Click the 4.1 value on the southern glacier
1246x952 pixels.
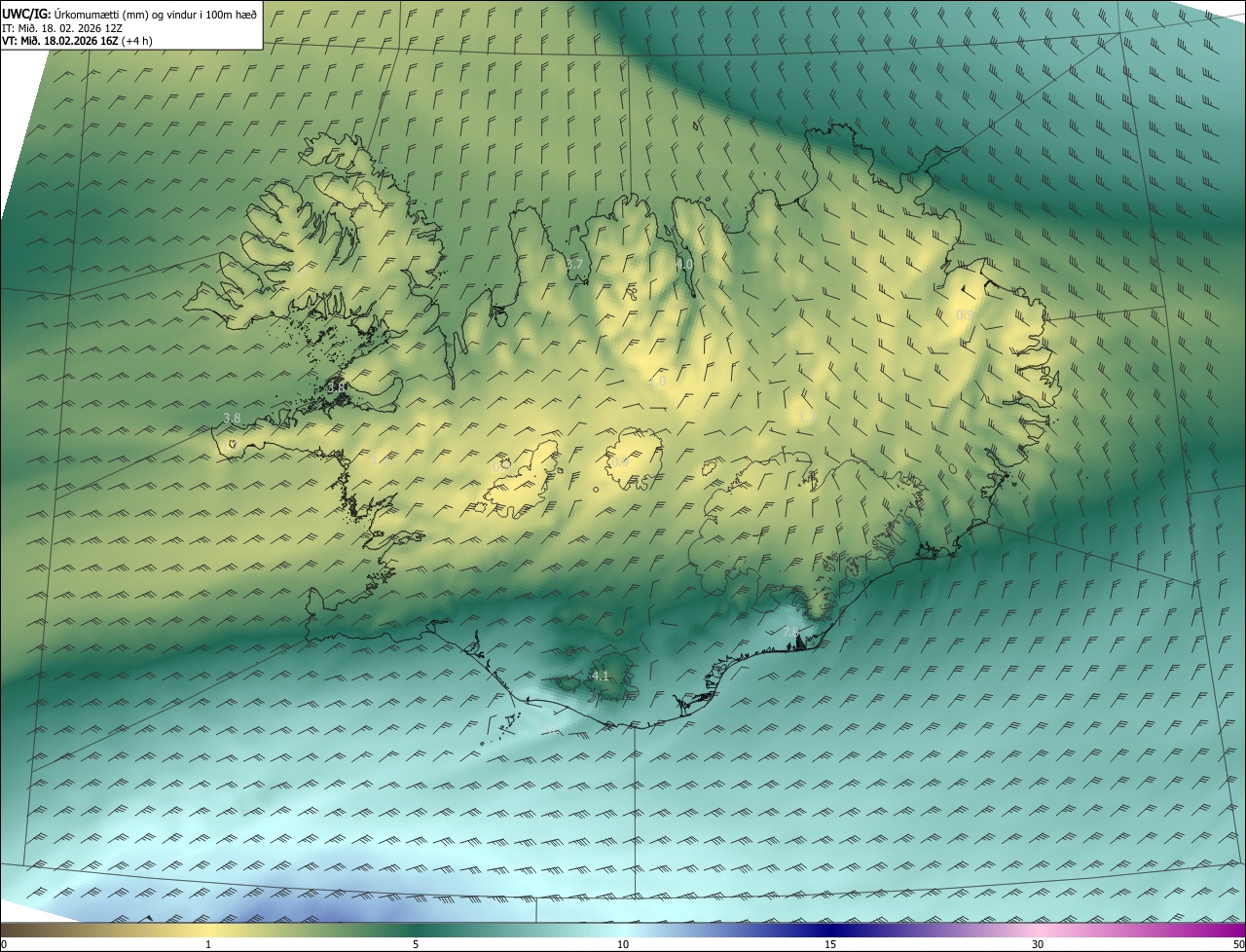click(x=600, y=676)
